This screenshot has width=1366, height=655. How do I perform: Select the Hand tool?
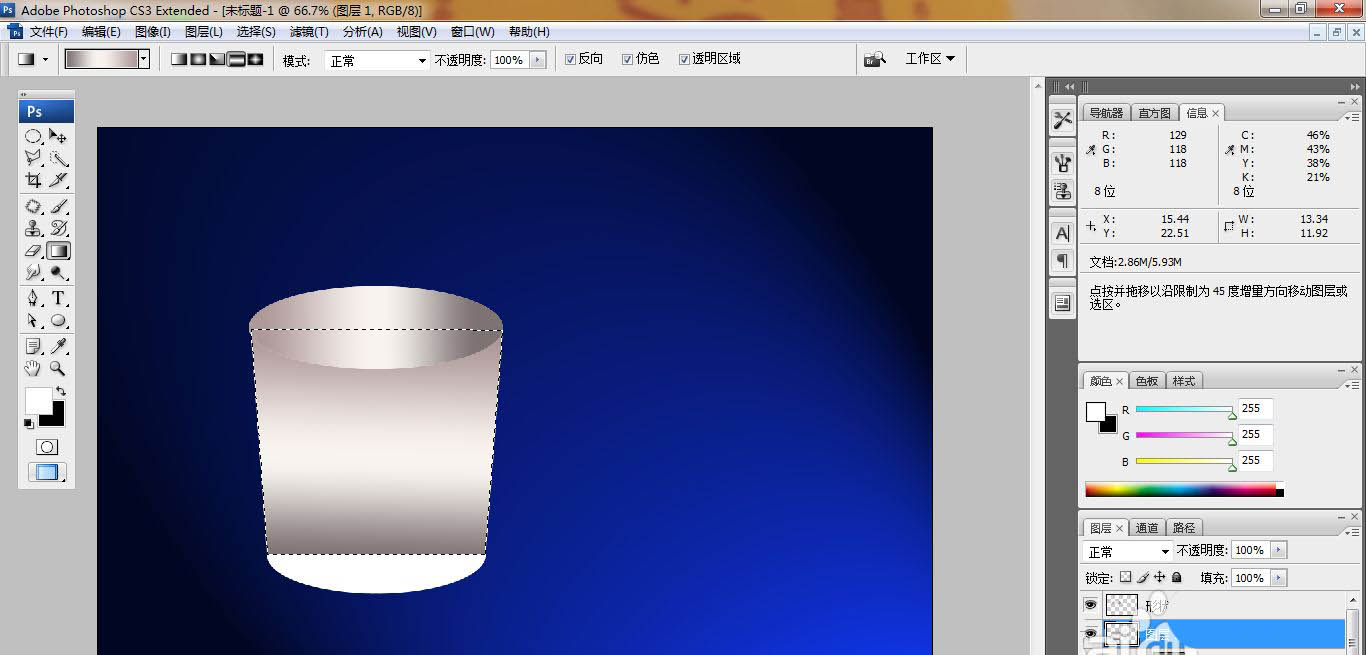33,368
